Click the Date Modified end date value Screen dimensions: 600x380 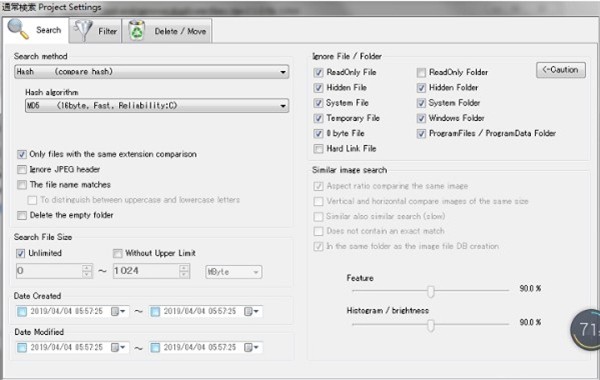point(200,347)
